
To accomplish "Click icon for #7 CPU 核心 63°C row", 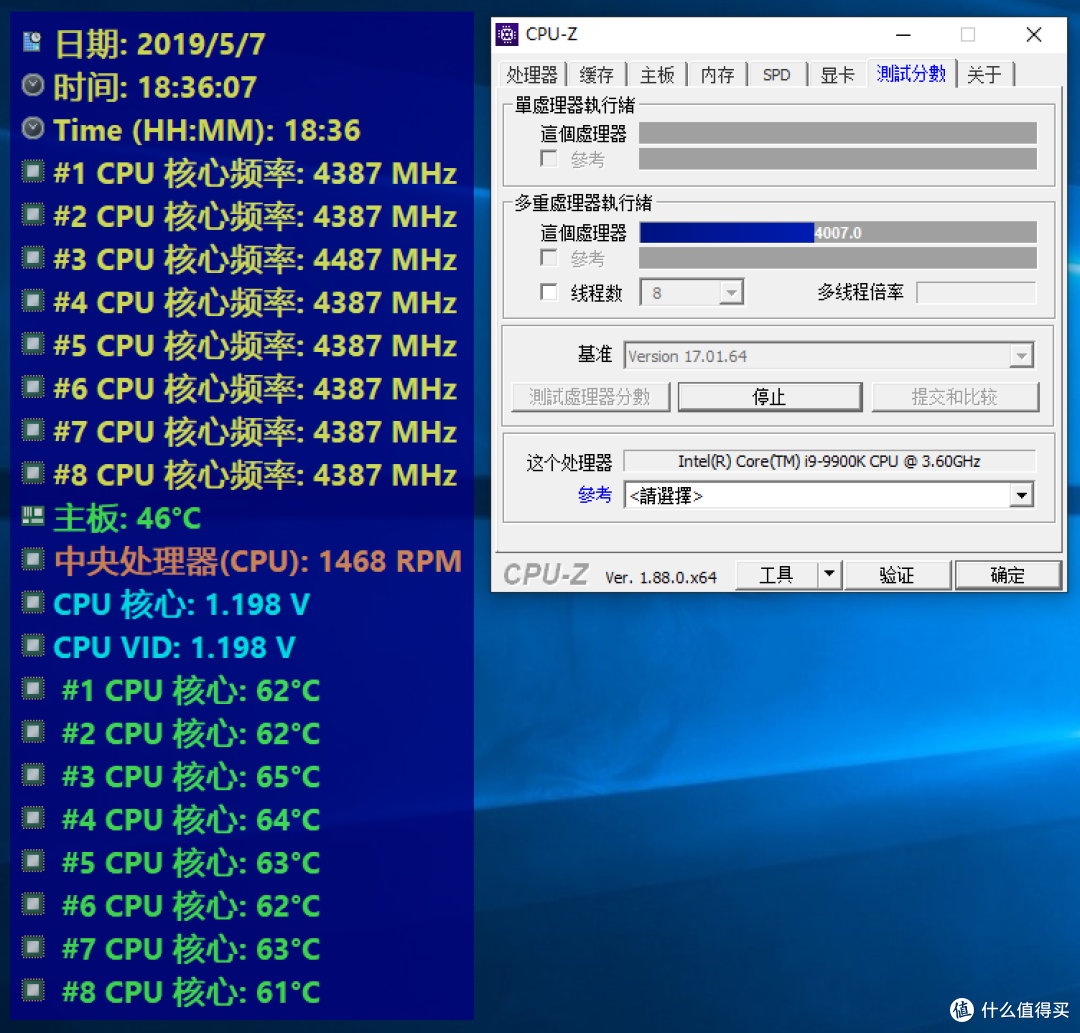I will (x=32, y=948).
